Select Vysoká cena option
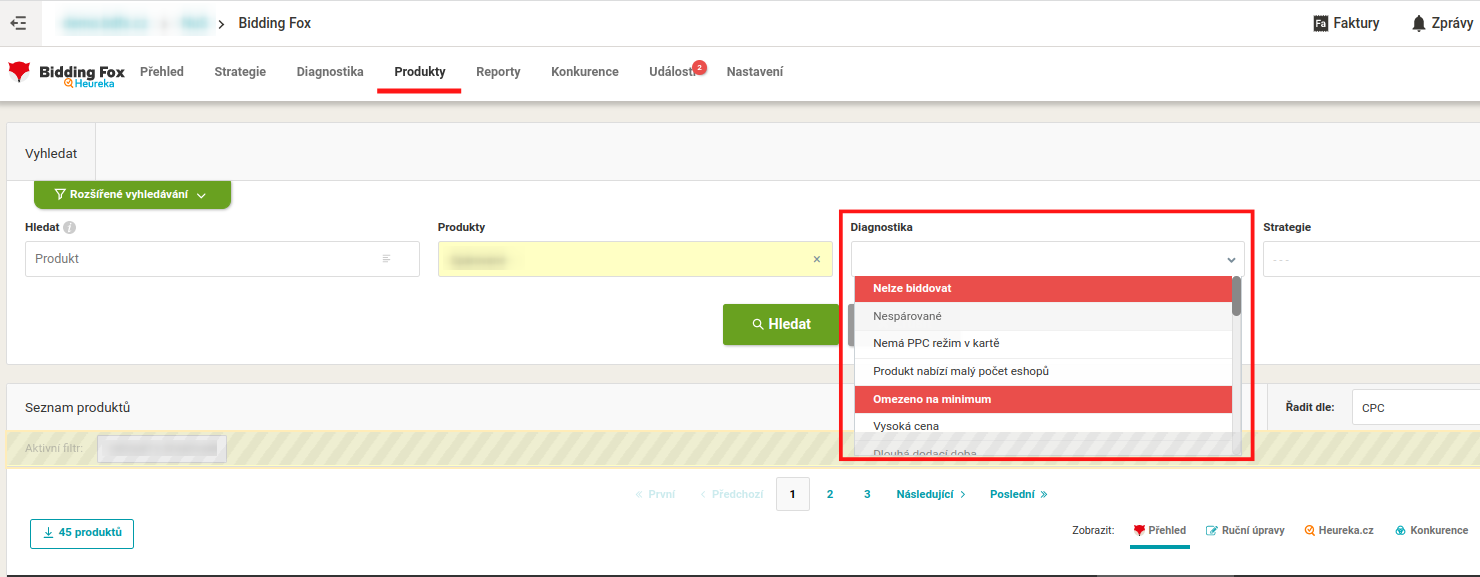Viewport: 1480px width, 577px height. click(x=1043, y=426)
